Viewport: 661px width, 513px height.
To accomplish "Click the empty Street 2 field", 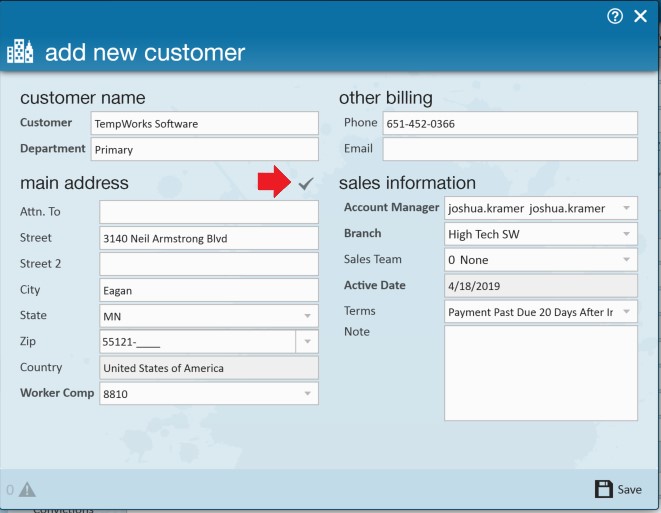I will tap(209, 264).
